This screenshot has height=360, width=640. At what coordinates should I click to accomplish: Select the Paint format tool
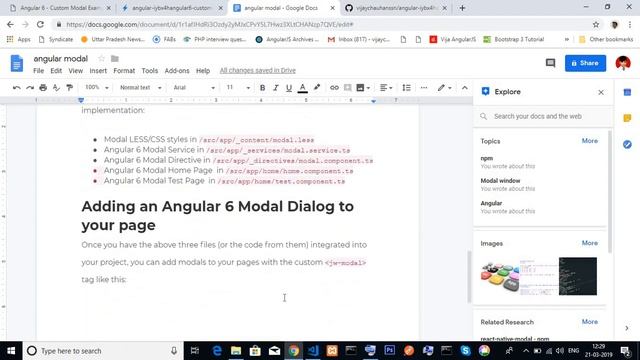click(x=70, y=88)
